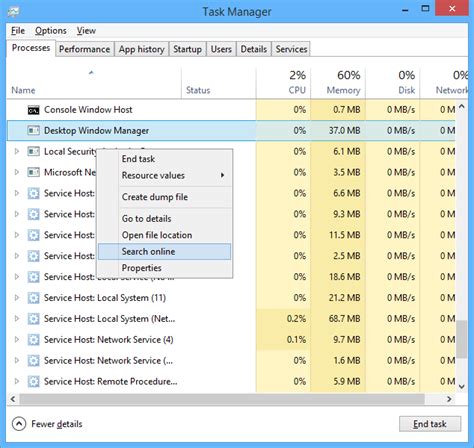Click the gear icon for Service Host: Network Service (4)
Image resolution: width=474 pixels, height=448 pixels.
click(33, 340)
